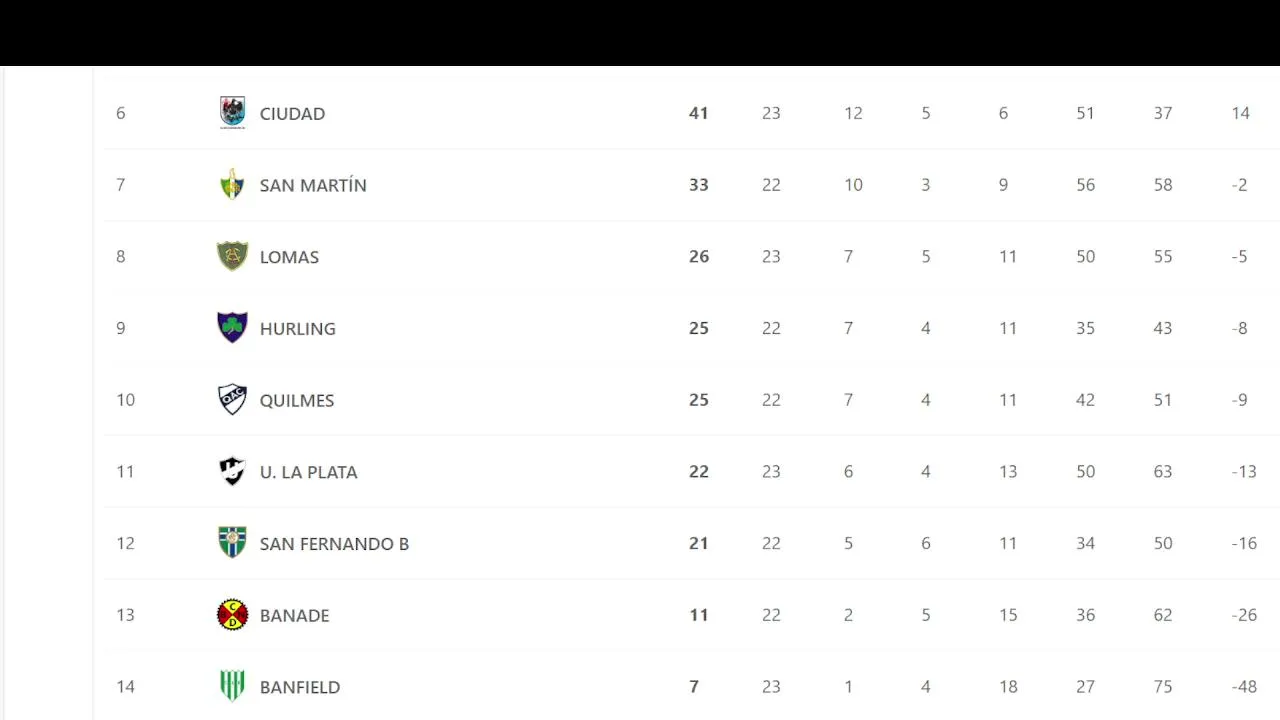This screenshot has height=720, width=1280.
Task: Open the SAN MARTÍN team page
Action: point(313,185)
